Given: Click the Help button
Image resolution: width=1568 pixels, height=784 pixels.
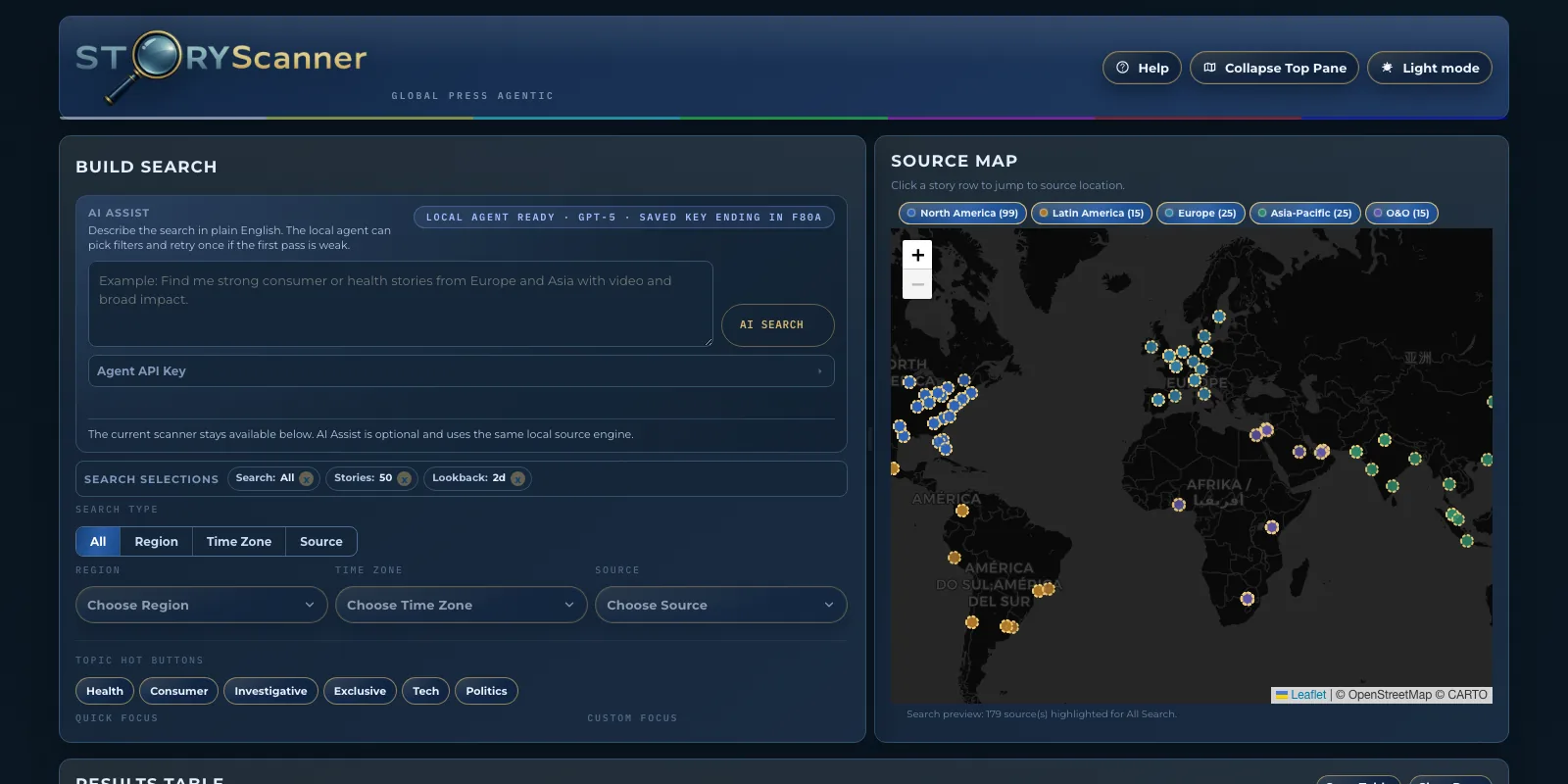Looking at the screenshot, I should [x=1142, y=68].
